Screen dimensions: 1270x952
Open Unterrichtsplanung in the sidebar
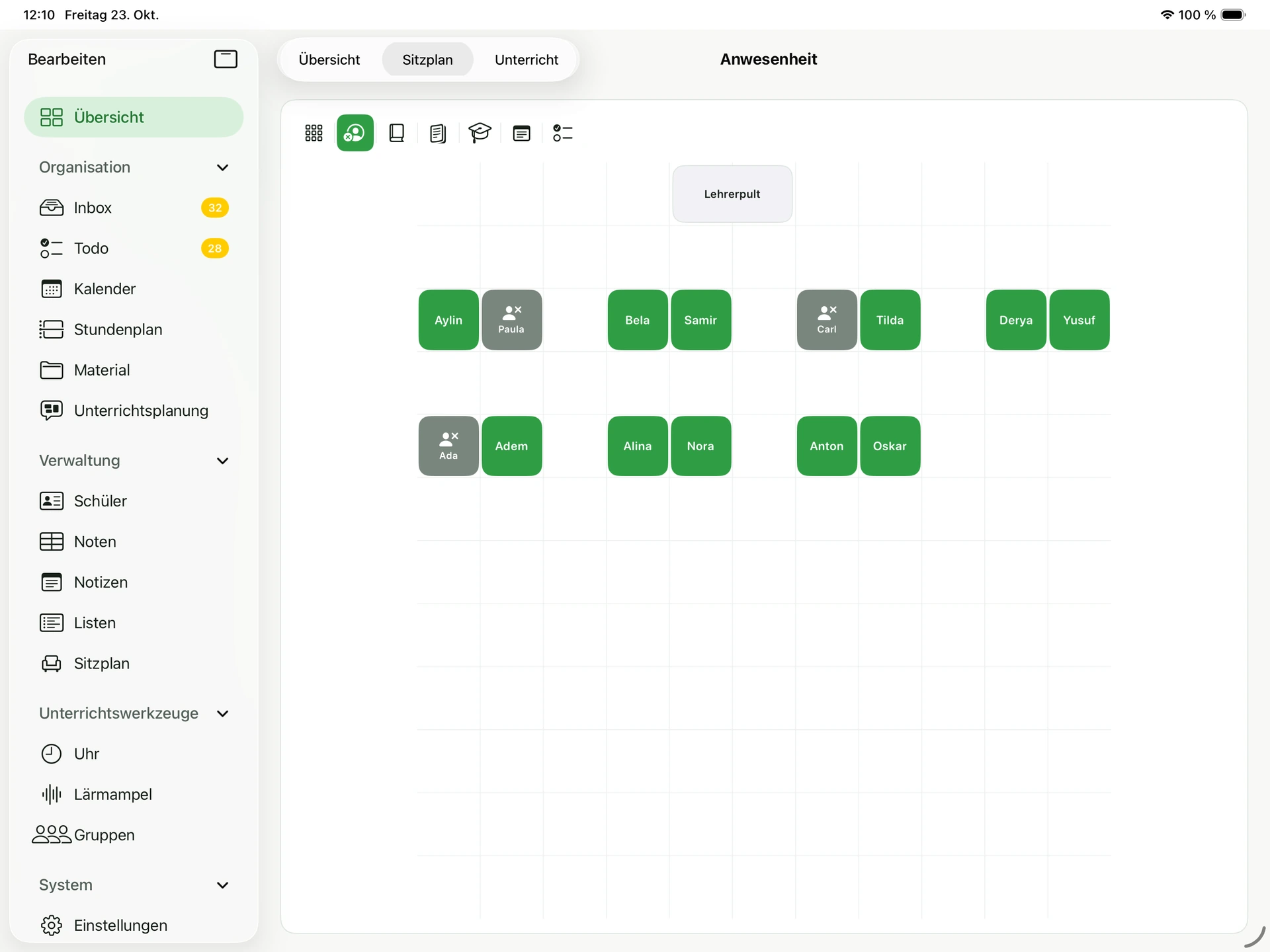click(134, 411)
